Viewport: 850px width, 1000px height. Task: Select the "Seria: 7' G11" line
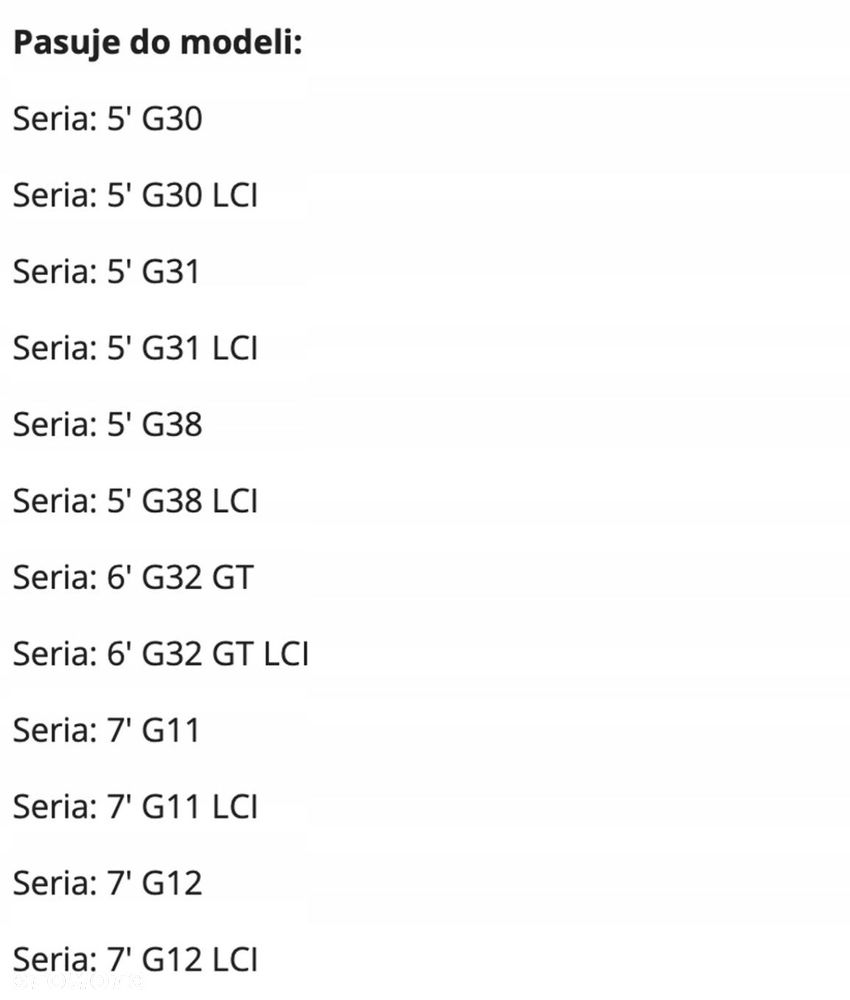106,730
